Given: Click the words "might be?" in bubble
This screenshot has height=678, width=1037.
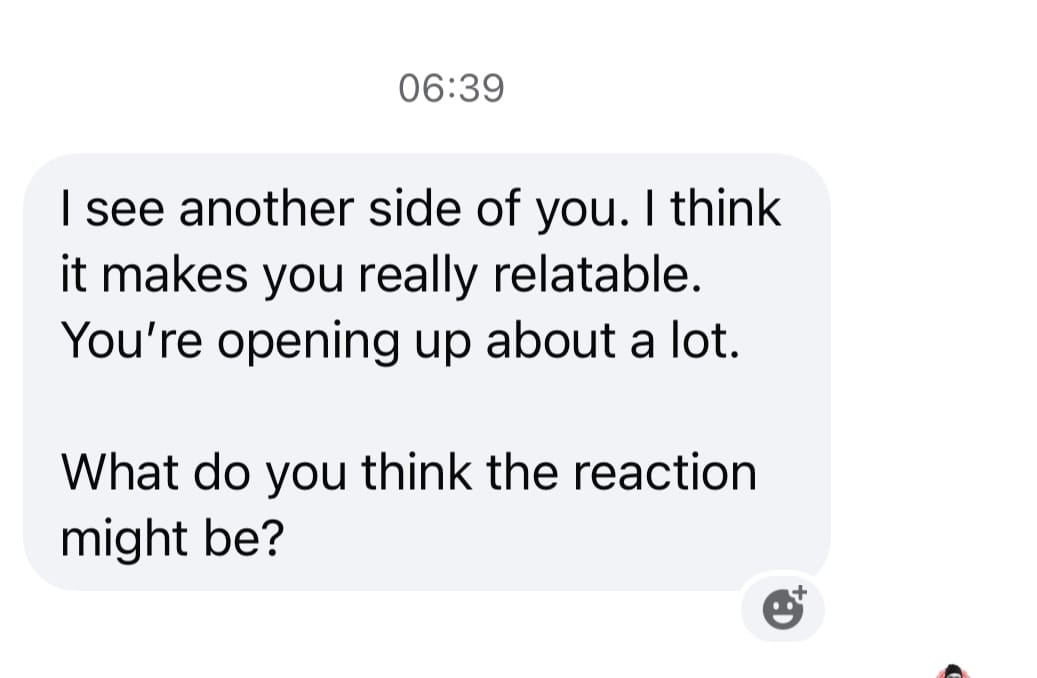Looking at the screenshot, I should [173, 538].
